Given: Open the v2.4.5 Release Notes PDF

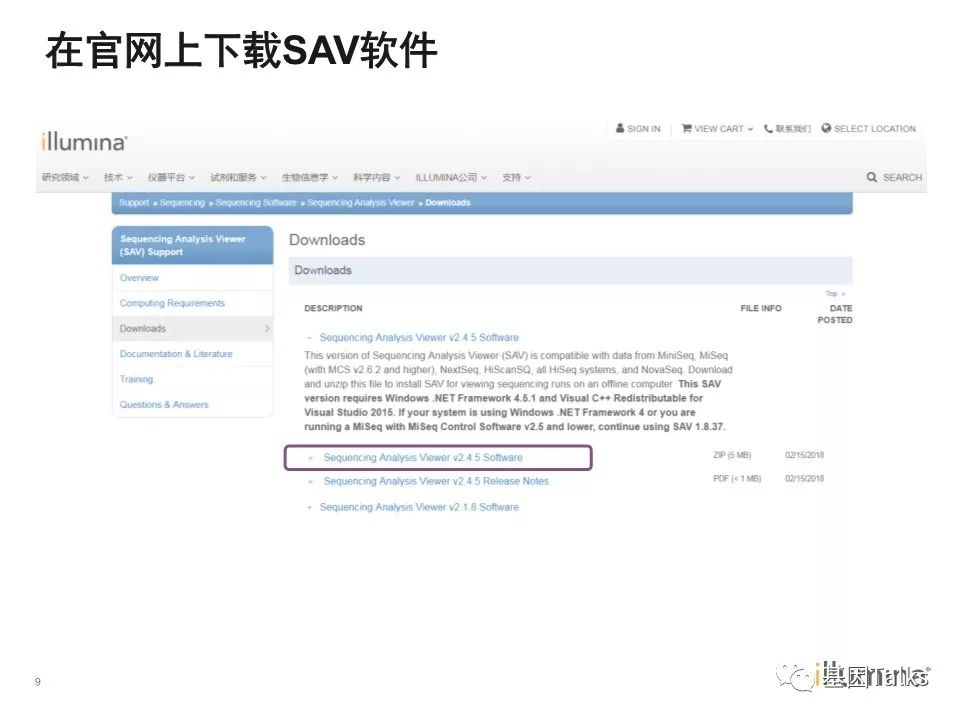Looking at the screenshot, I should pyautogui.click(x=435, y=481).
